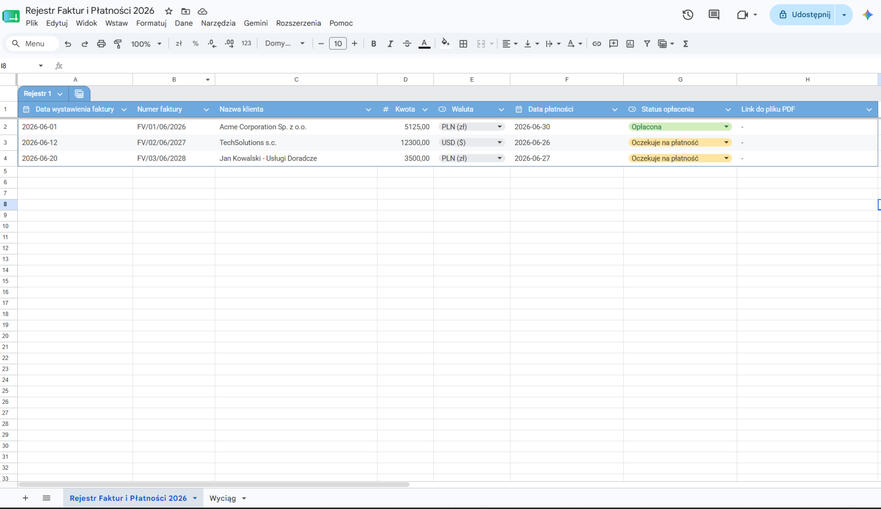Screen dimensions: 881x509
Task: Click the cell name box
Action: (x=22, y=66)
